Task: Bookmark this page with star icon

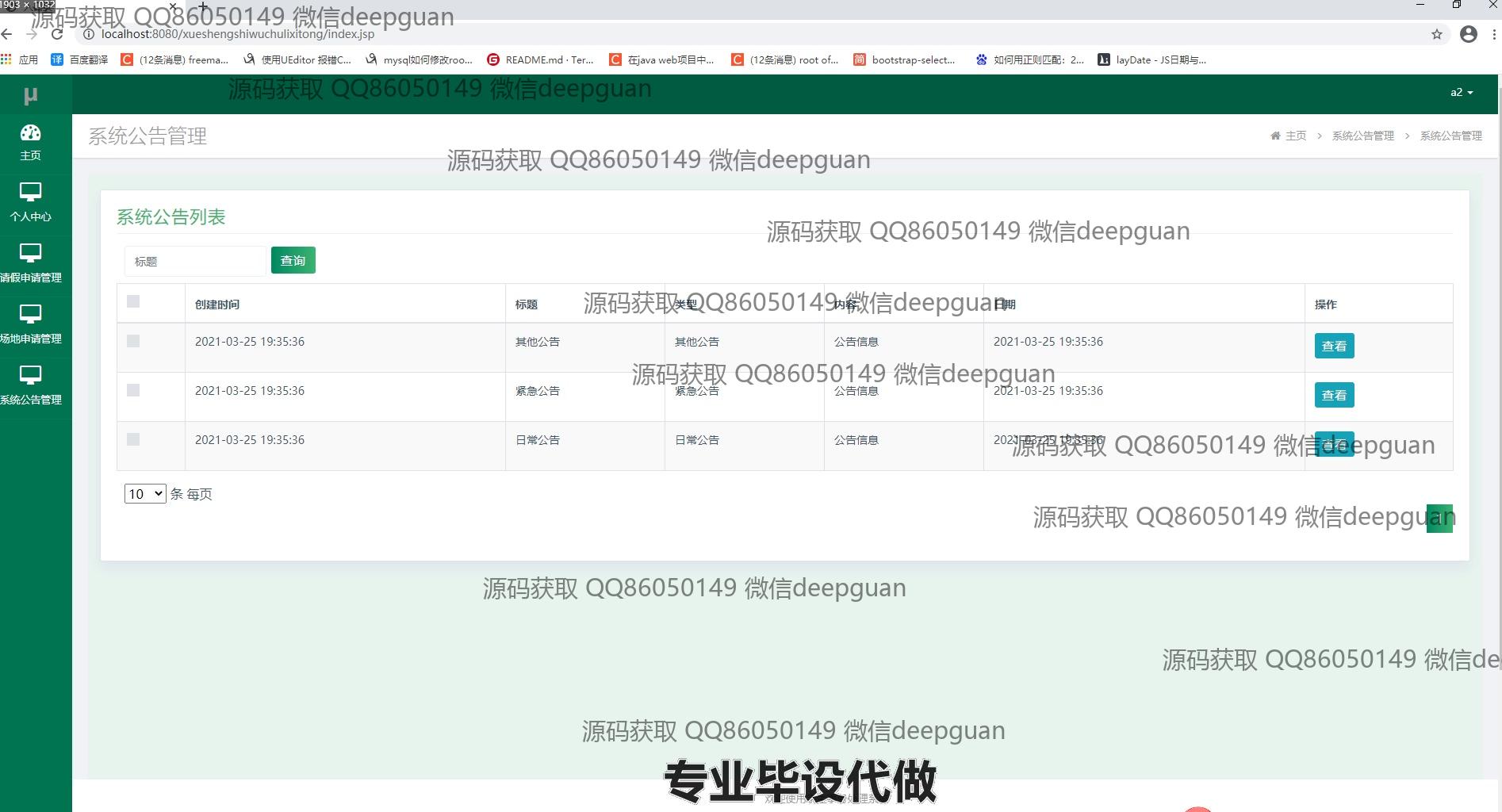Action: (1436, 34)
